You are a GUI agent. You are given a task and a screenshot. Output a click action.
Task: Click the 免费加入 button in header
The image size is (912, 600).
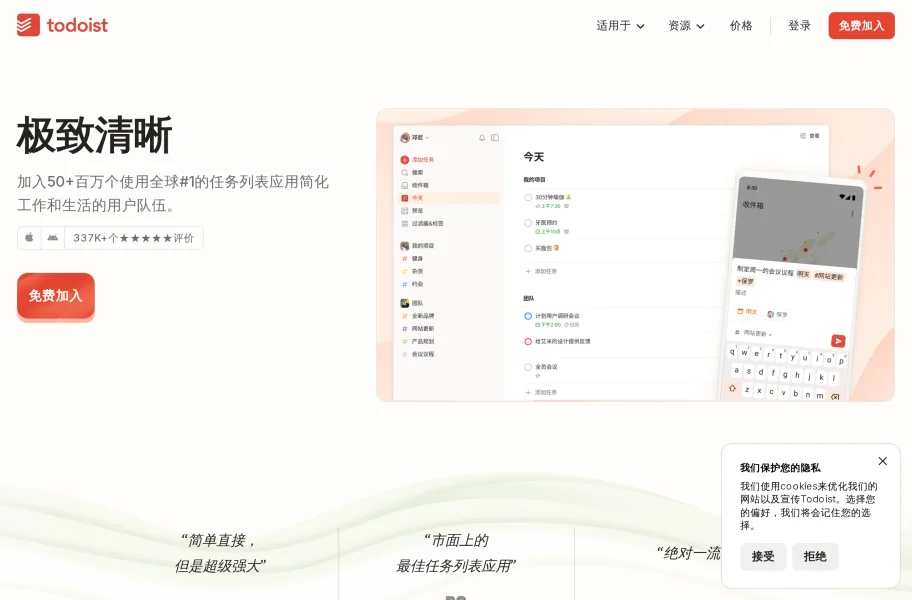click(x=861, y=26)
